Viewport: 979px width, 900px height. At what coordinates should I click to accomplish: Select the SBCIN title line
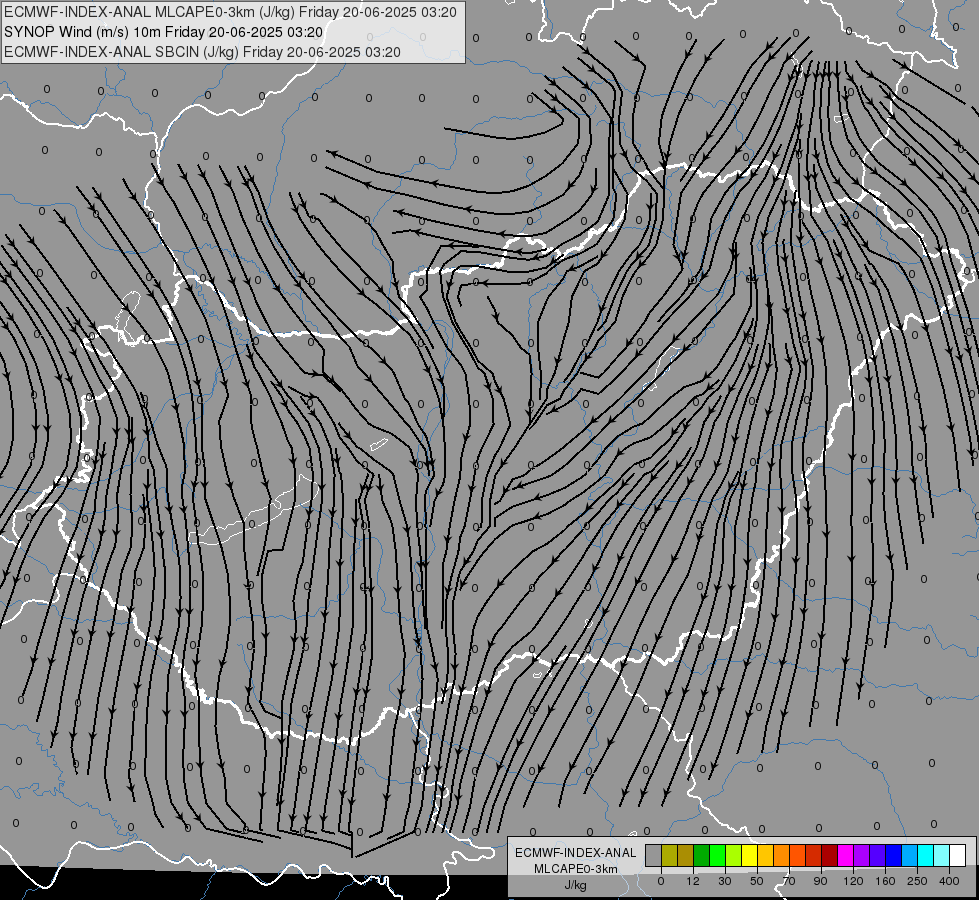click(x=202, y=52)
